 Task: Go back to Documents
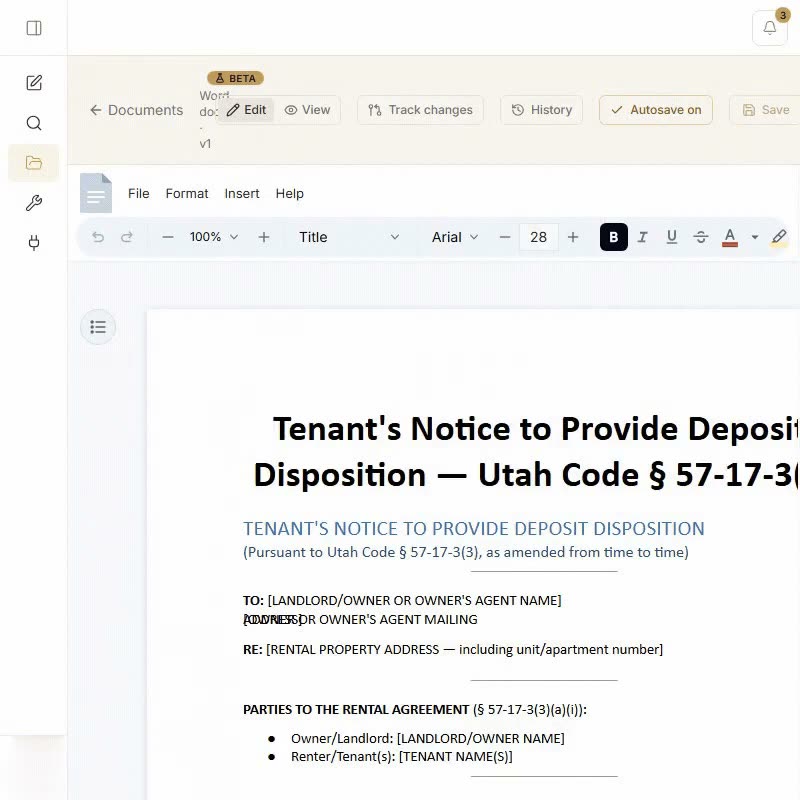[136, 110]
